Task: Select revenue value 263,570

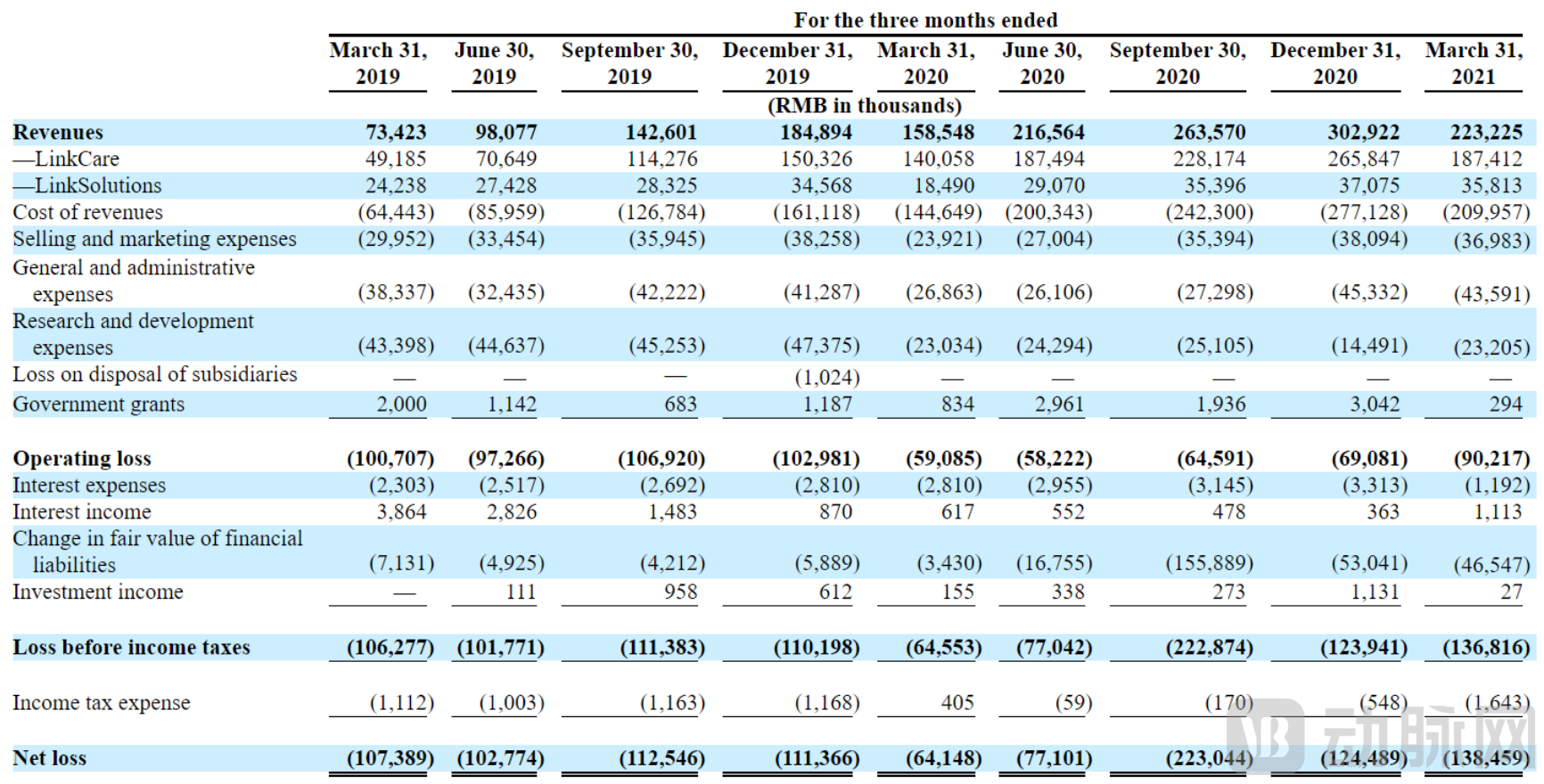Action: 1209,133
